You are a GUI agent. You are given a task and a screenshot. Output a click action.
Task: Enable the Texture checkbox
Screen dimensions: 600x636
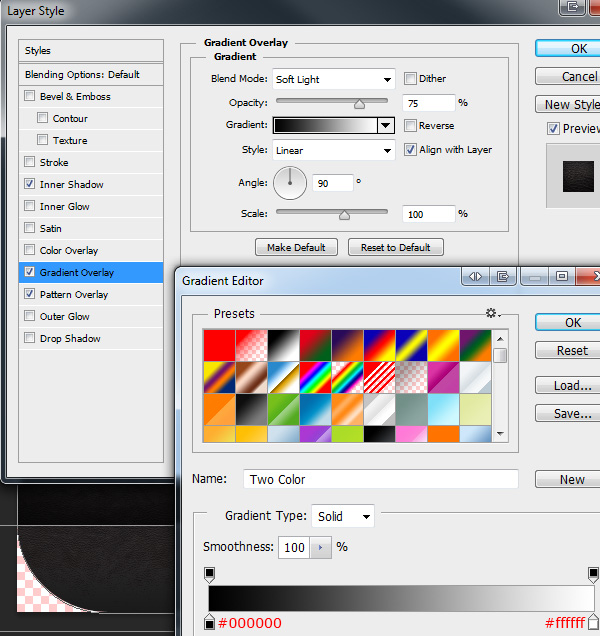[x=42, y=140]
